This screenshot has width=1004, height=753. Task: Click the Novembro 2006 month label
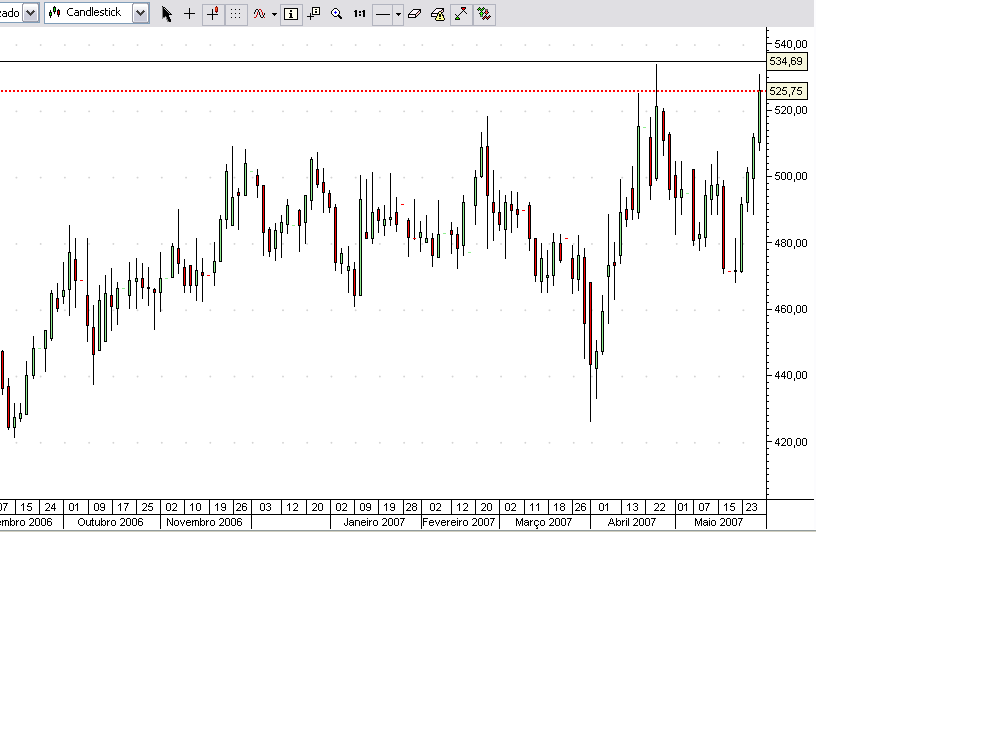coord(204,522)
